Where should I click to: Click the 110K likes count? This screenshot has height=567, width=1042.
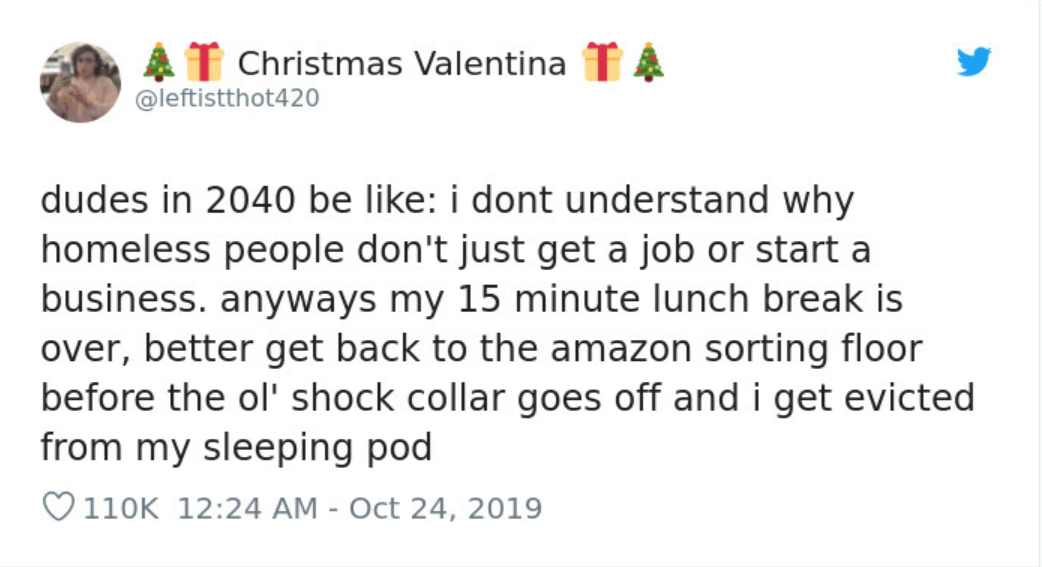click(x=120, y=508)
